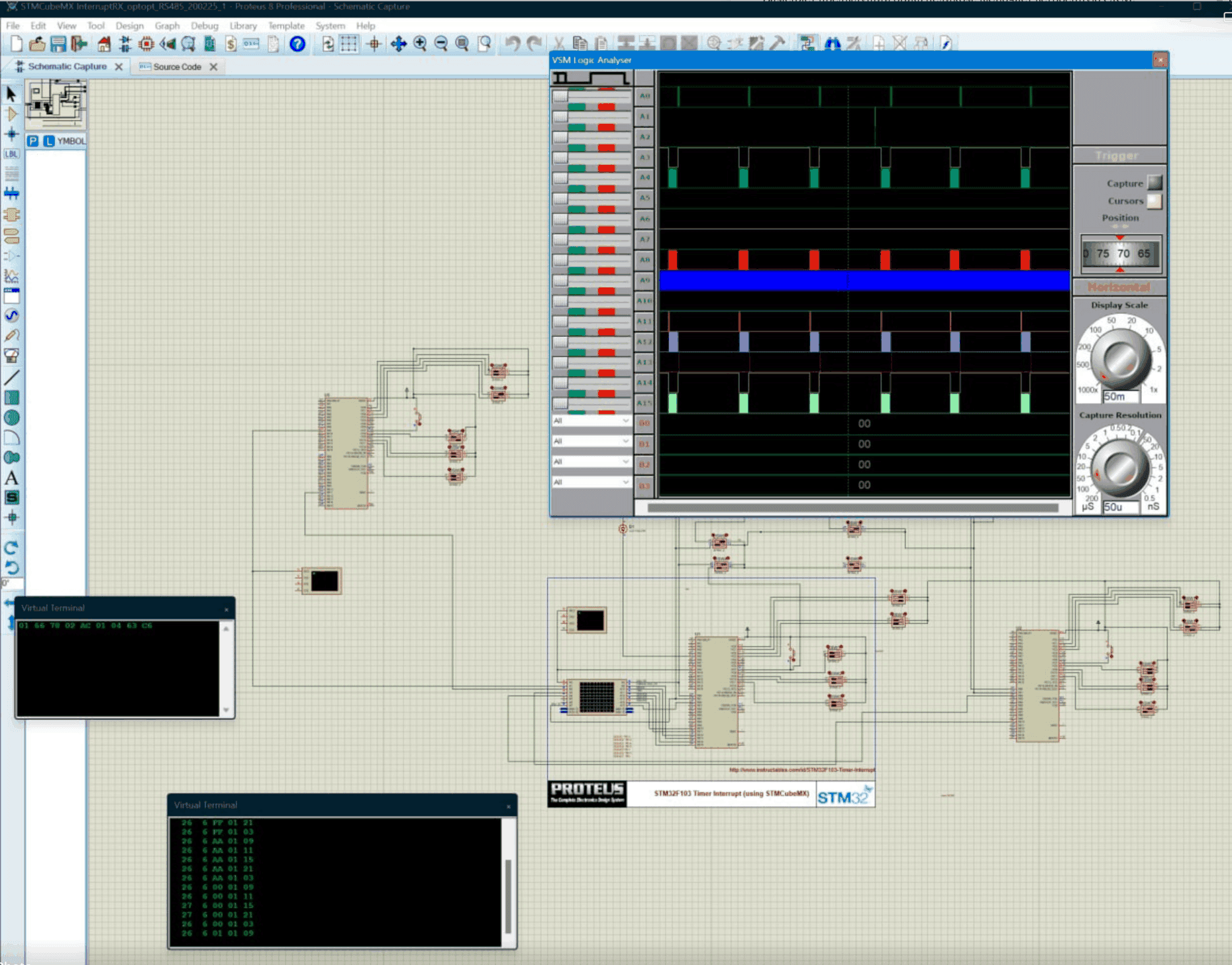
Task: Click the Undo arrow icon
Action: [513, 44]
